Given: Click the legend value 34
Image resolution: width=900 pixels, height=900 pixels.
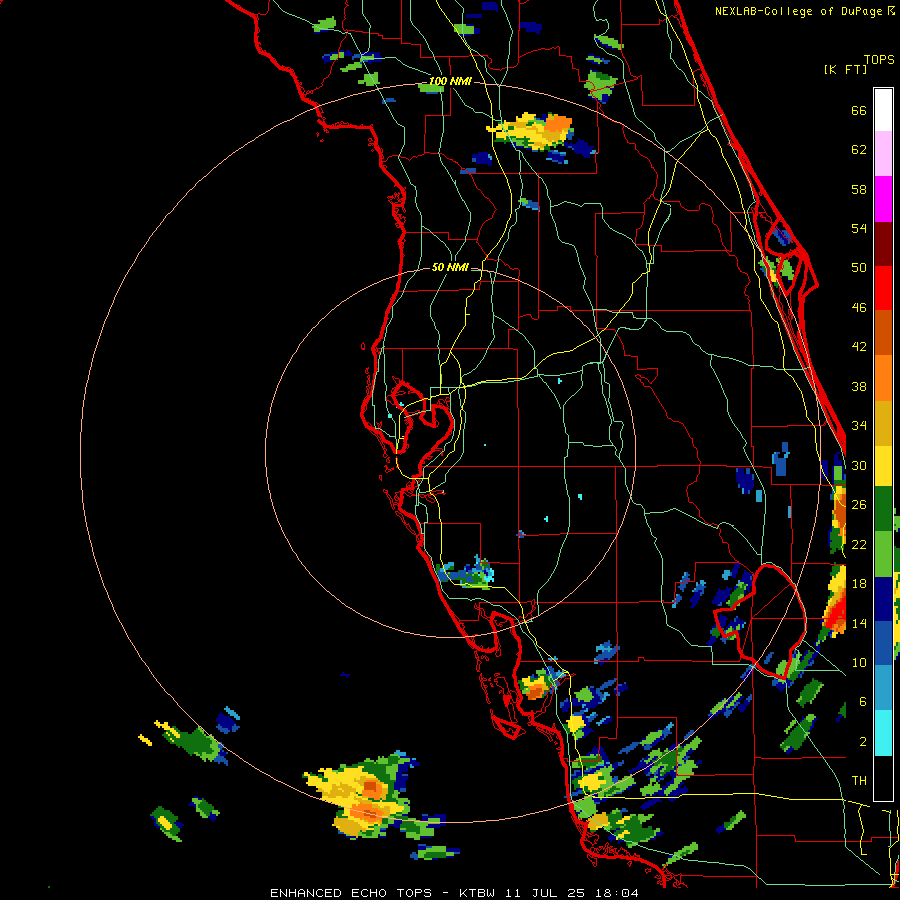Looking at the screenshot, I should click(x=859, y=425).
